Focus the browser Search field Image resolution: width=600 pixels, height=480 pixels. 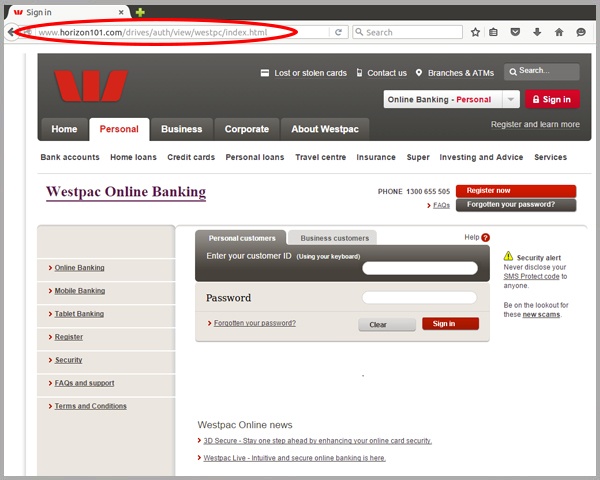408,32
